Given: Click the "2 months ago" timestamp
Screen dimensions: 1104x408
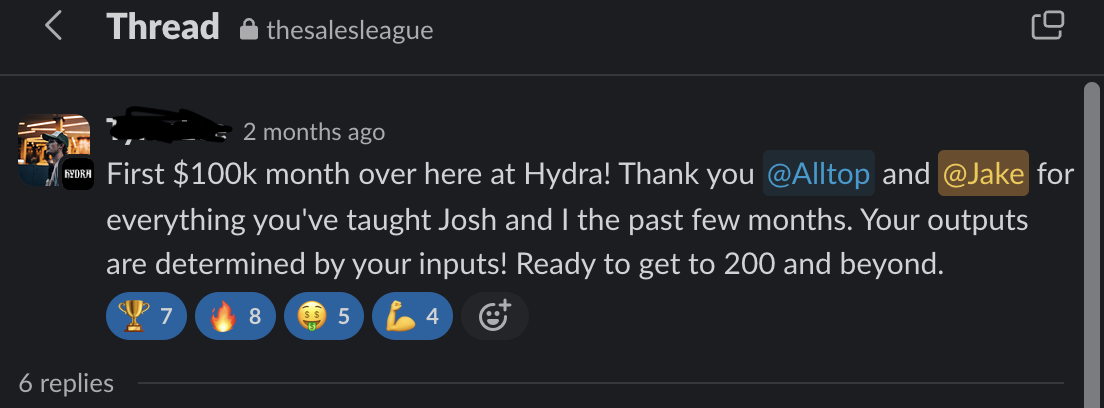Looking at the screenshot, I should point(313,132).
